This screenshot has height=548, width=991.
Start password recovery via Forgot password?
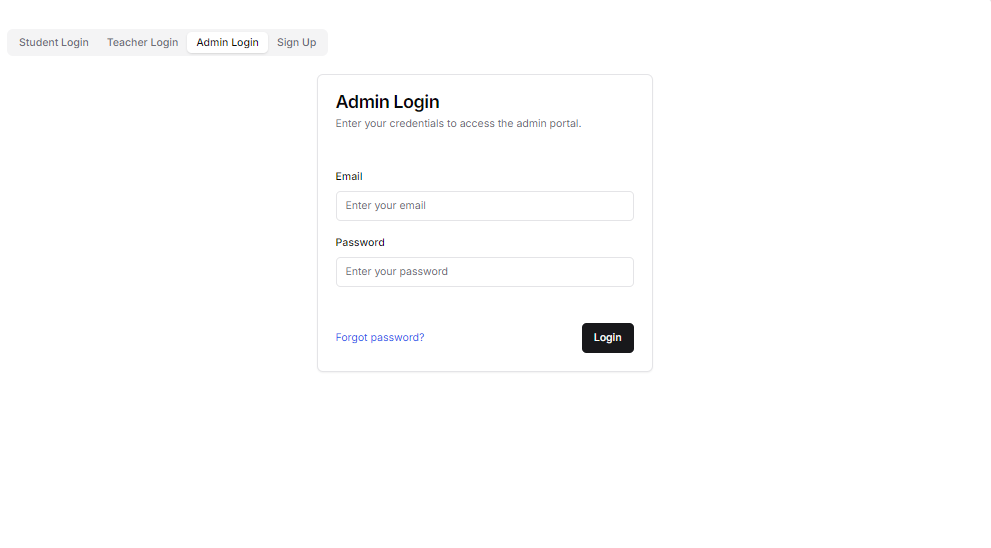[x=380, y=338]
